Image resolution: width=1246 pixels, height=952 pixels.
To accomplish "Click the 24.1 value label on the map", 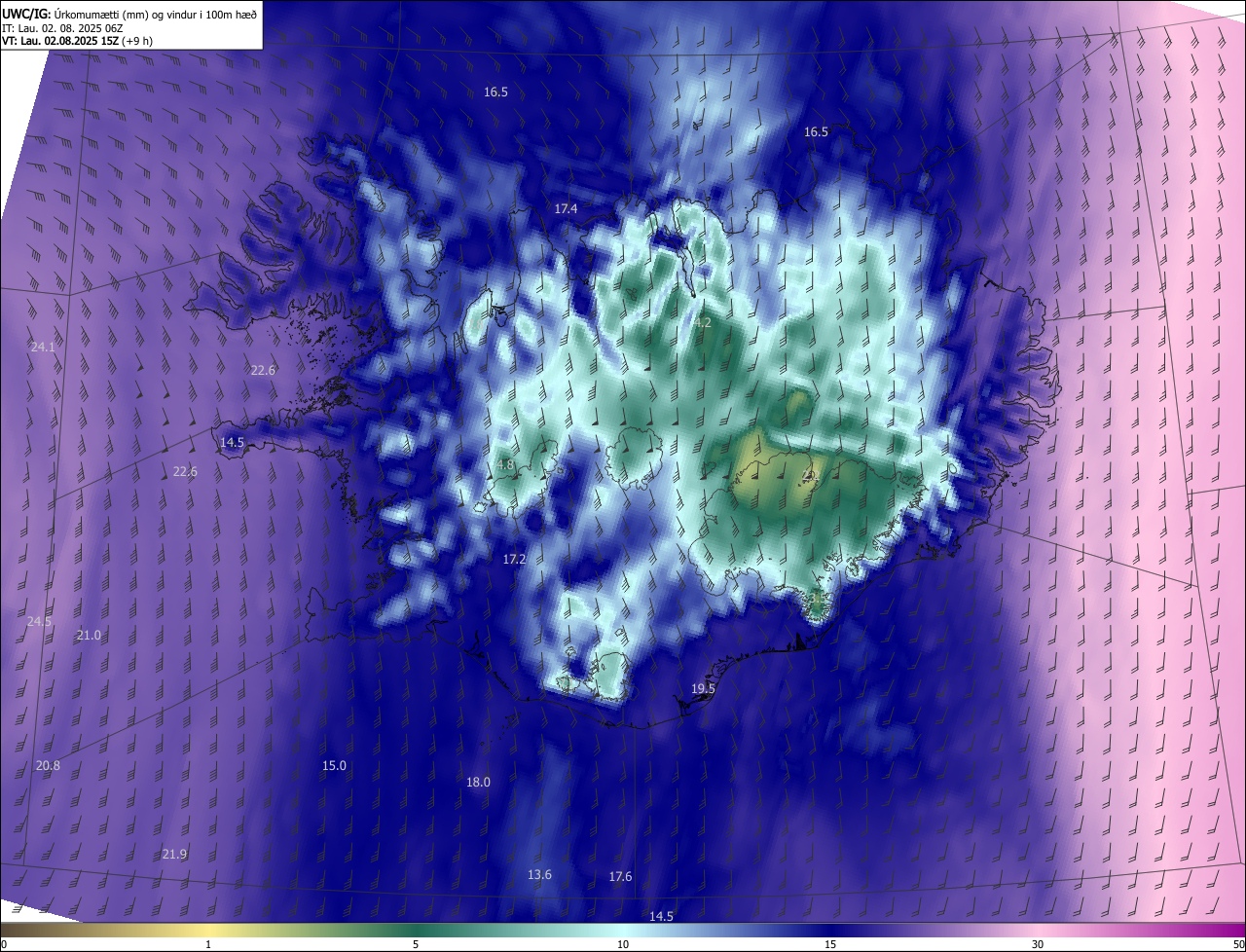I will [x=43, y=347].
